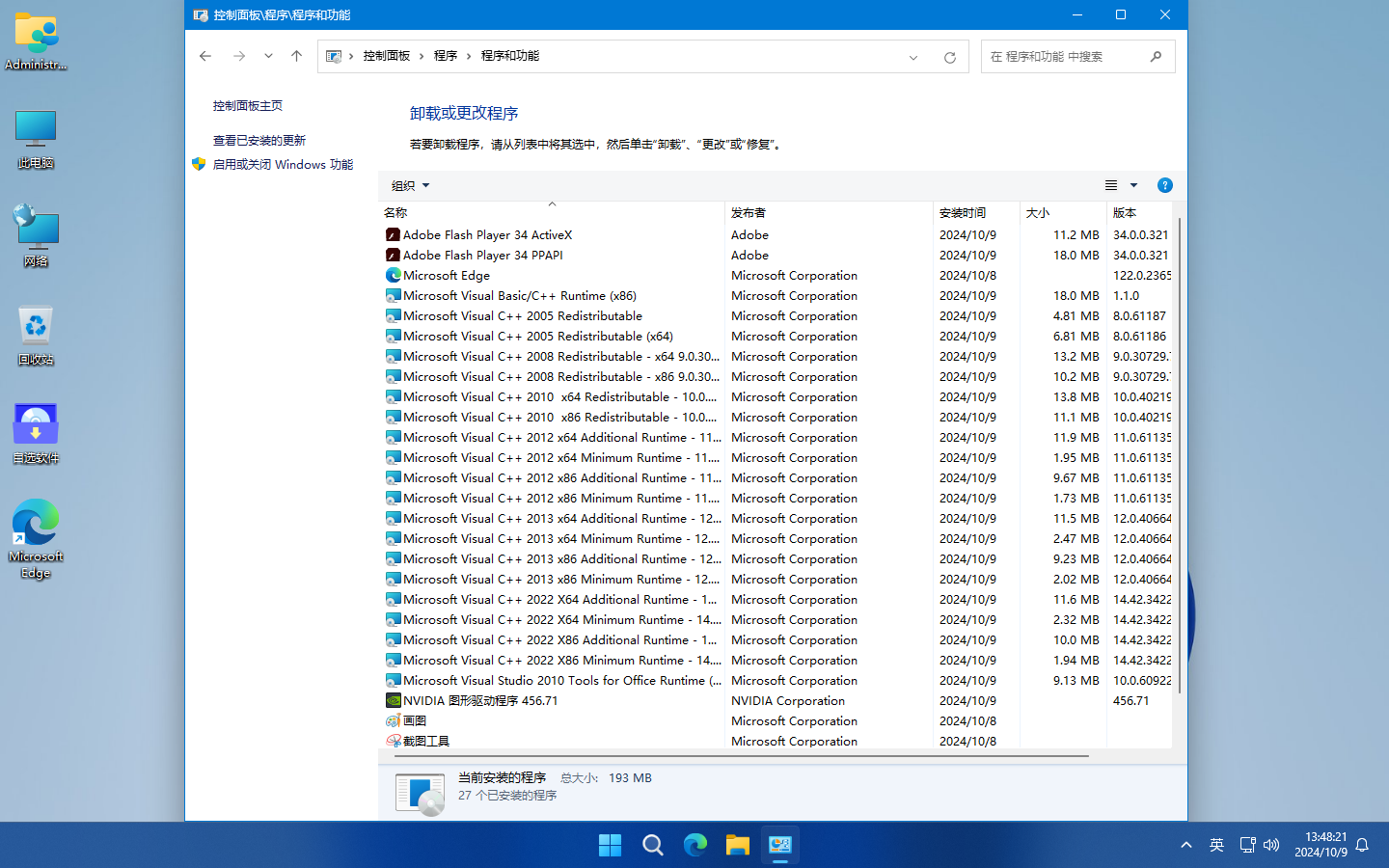The height and width of the screenshot is (868, 1389).
Task: Click 画图 program icon
Action: pos(393,720)
